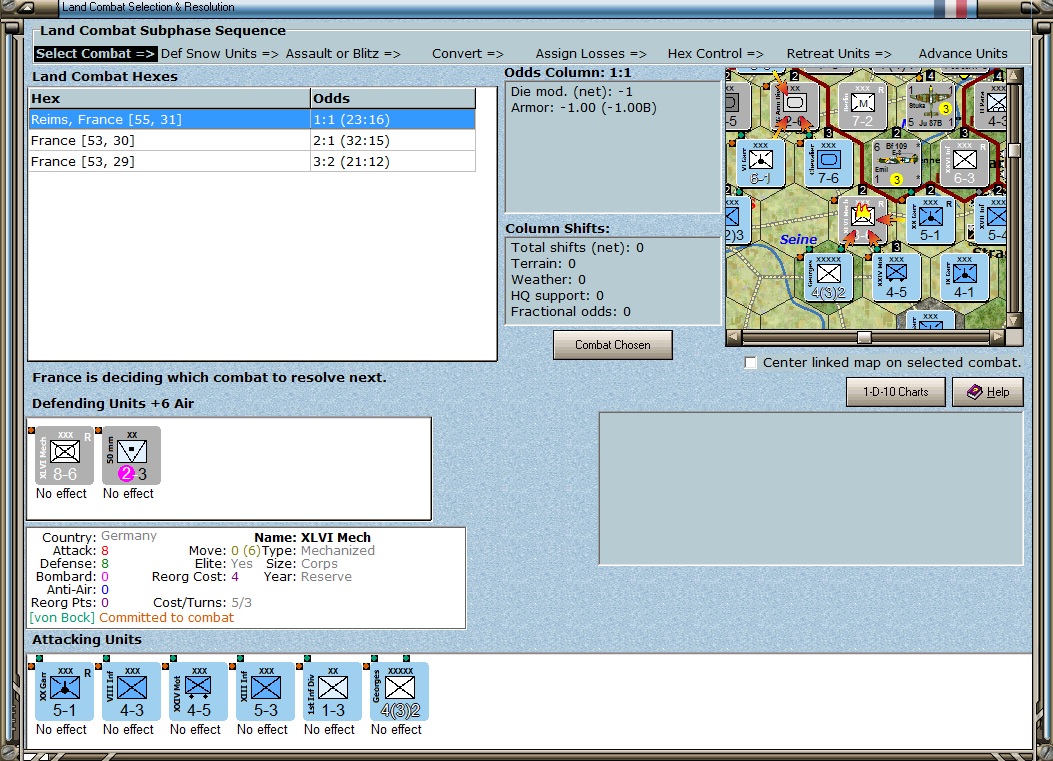Screen dimensions: 1053x761
Task: Click the Assign Losses subphase label
Action: pyautogui.click(x=591, y=54)
